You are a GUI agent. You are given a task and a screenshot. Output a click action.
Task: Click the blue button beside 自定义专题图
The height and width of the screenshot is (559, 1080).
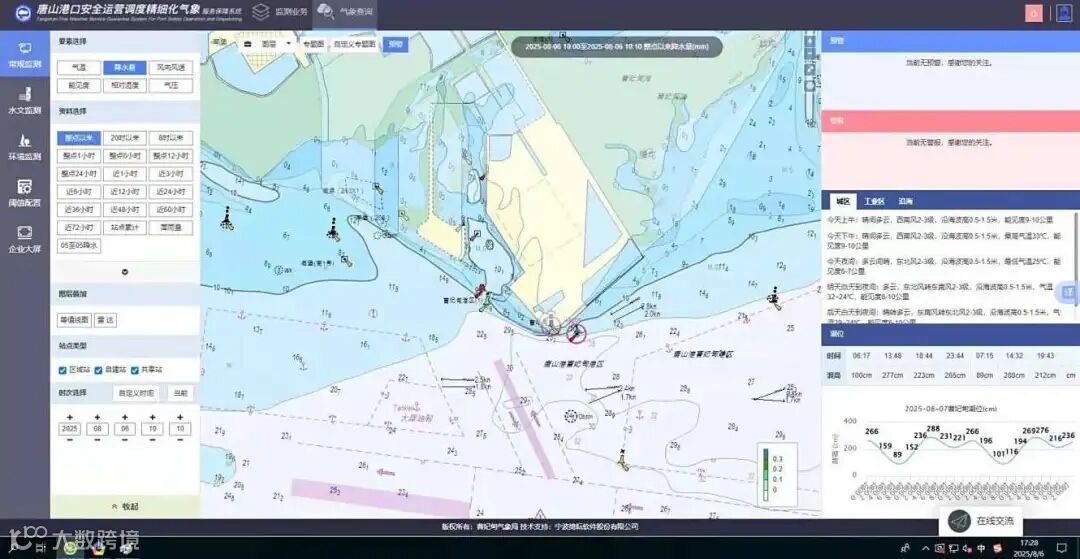click(395, 43)
